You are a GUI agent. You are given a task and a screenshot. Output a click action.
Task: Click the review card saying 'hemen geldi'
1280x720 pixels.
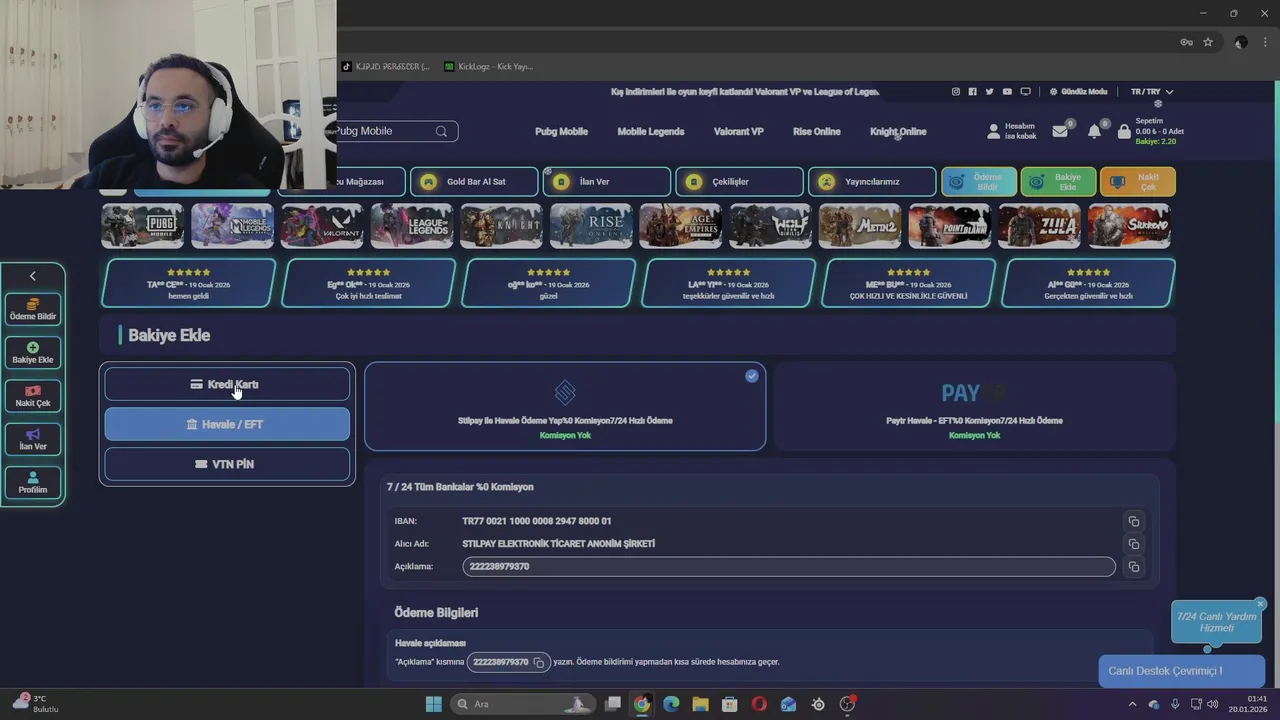tap(188, 283)
